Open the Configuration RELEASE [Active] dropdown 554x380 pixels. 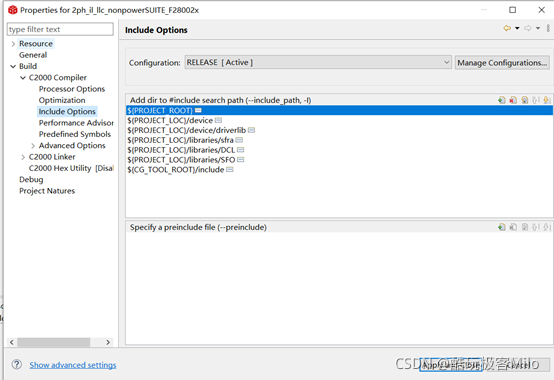318,63
